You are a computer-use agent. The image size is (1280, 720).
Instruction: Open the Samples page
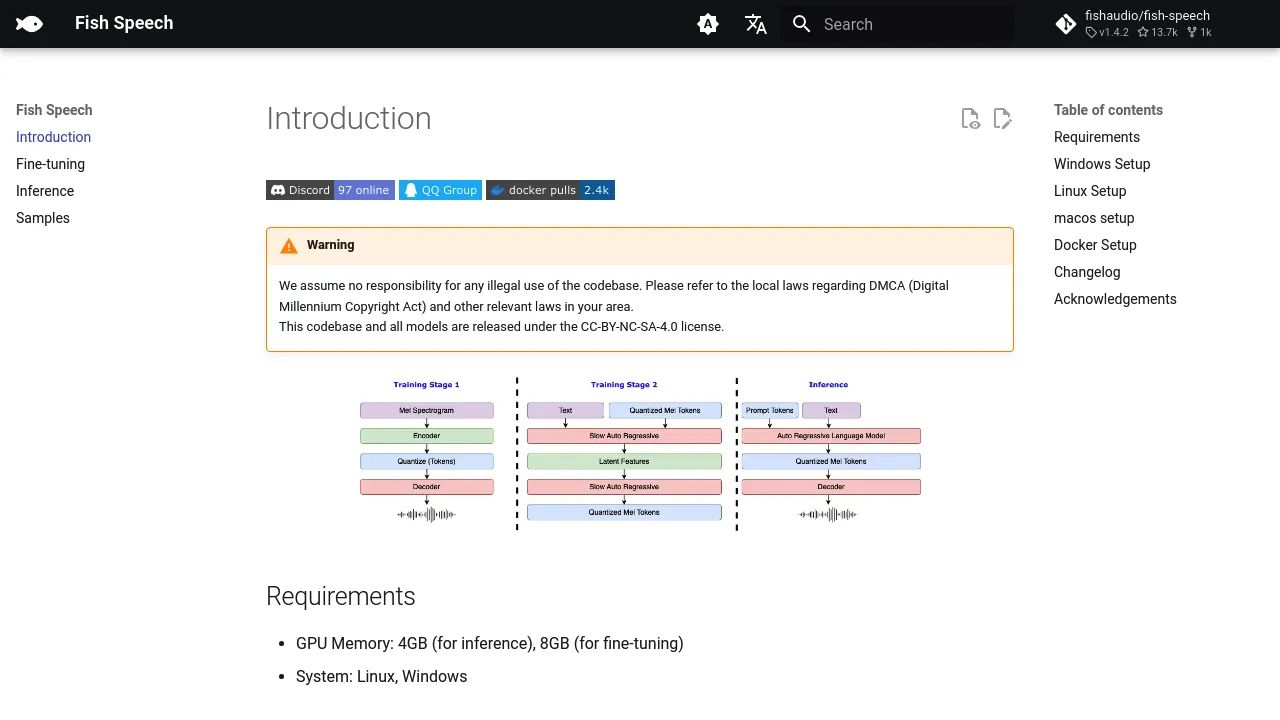tap(43, 218)
